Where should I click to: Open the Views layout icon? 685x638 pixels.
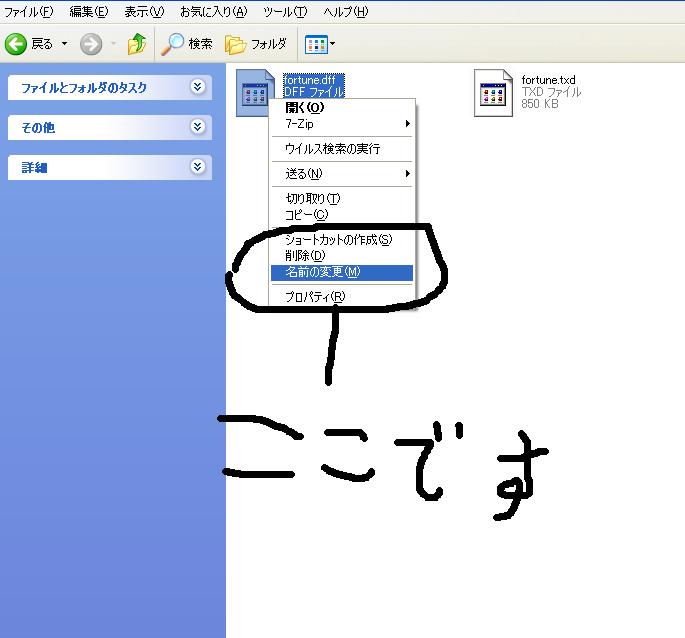[315, 44]
